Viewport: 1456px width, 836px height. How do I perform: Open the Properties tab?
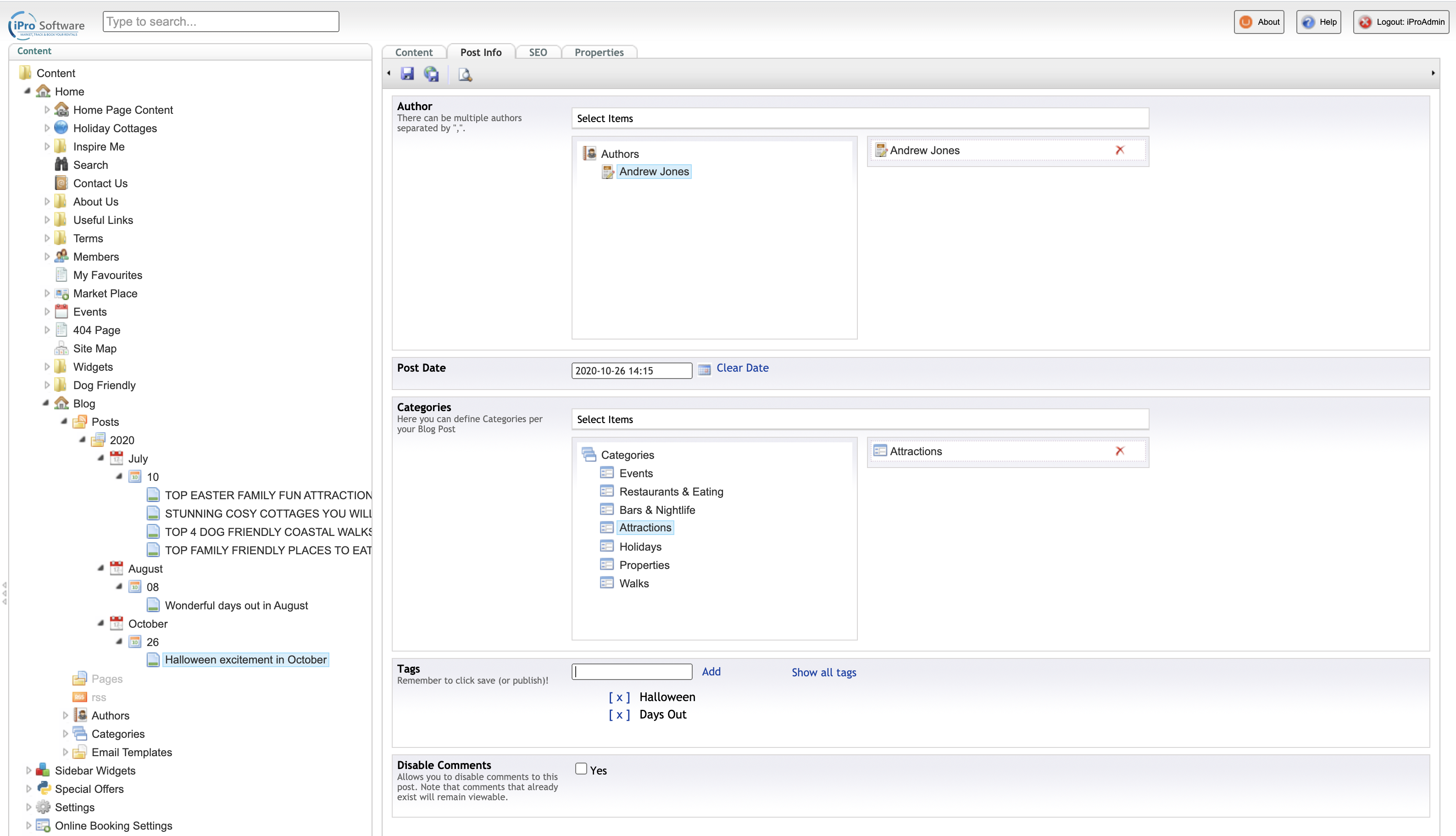pos(599,52)
